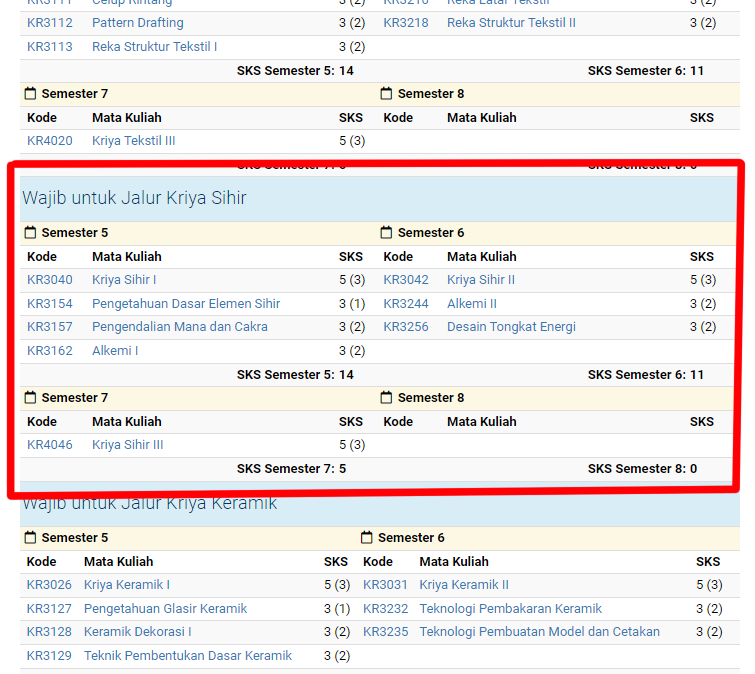
Task: Open Pattern Drafting course link
Action: [x=138, y=23]
